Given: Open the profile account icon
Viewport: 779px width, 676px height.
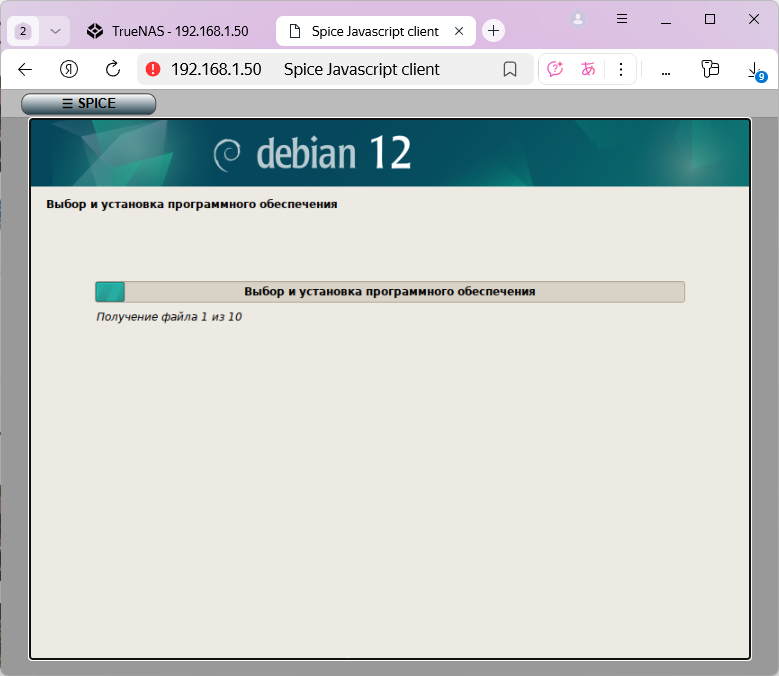Looking at the screenshot, I should pos(578,19).
